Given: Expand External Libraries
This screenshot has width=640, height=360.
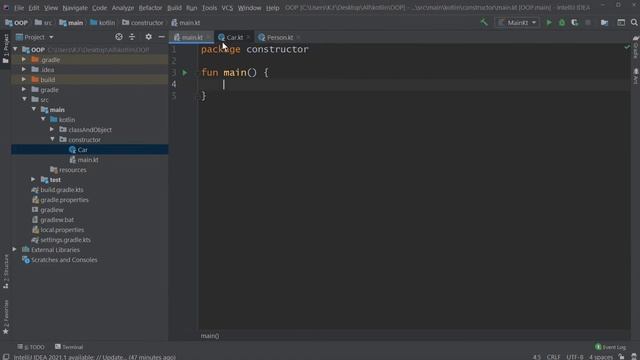Looking at the screenshot, I should (x=15, y=249).
